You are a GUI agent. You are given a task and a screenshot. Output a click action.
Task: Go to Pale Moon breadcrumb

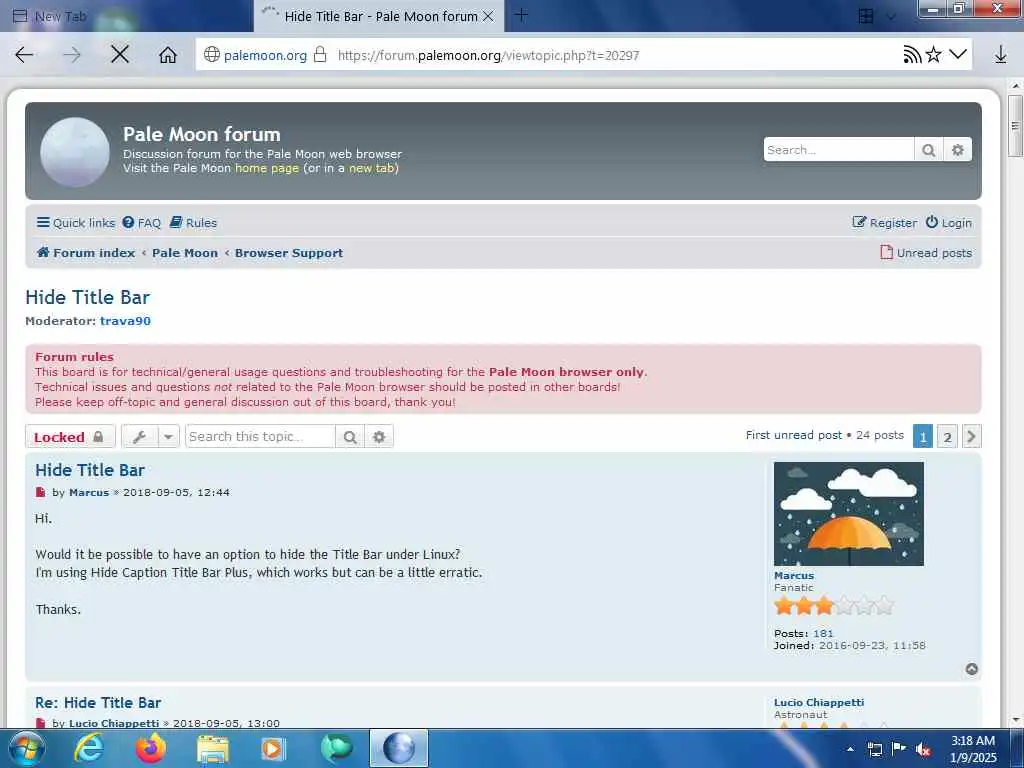(185, 253)
